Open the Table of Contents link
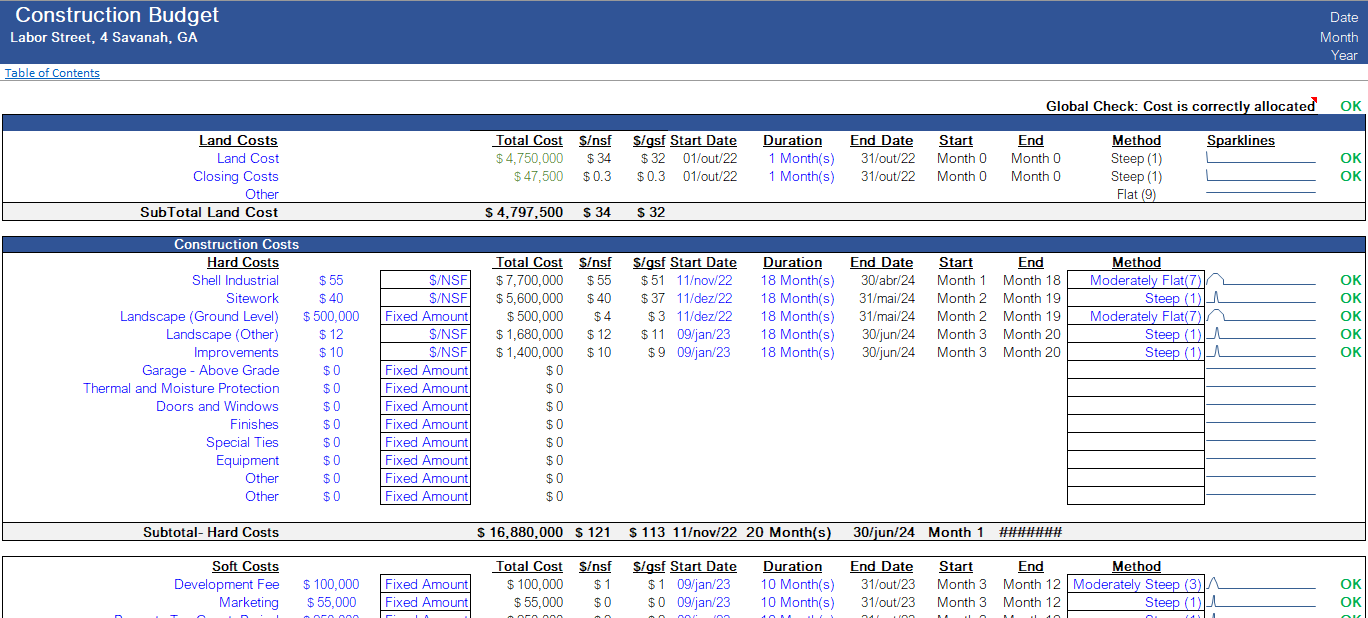 point(52,73)
